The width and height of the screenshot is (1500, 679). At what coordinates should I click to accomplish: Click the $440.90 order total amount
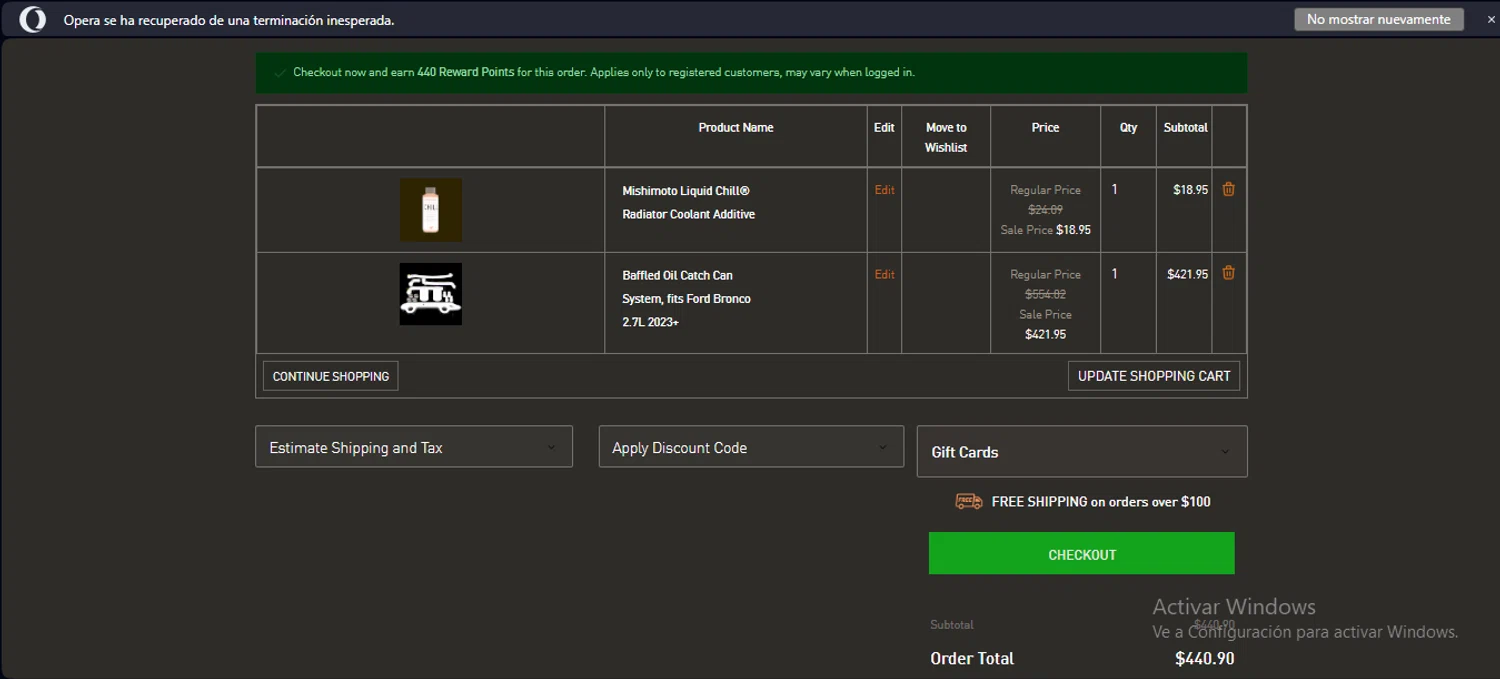1204,658
